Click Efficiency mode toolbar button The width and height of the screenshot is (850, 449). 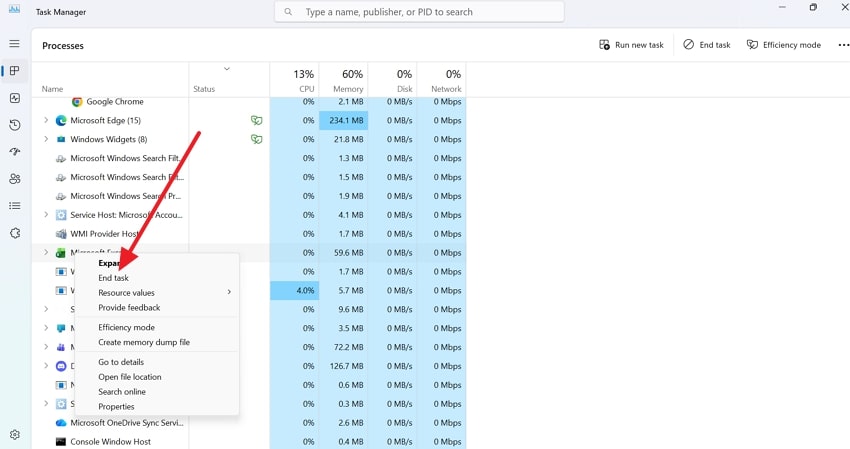tap(784, 45)
